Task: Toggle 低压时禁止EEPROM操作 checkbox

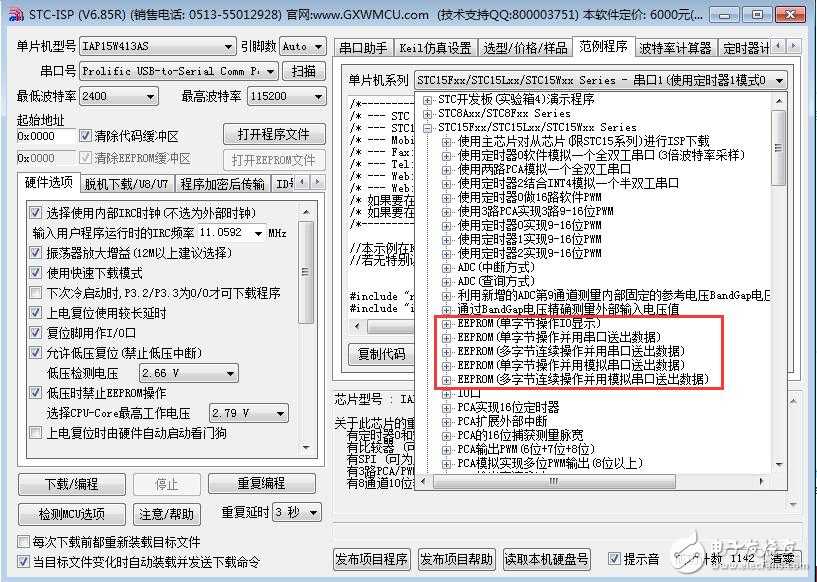Action: click(35, 393)
